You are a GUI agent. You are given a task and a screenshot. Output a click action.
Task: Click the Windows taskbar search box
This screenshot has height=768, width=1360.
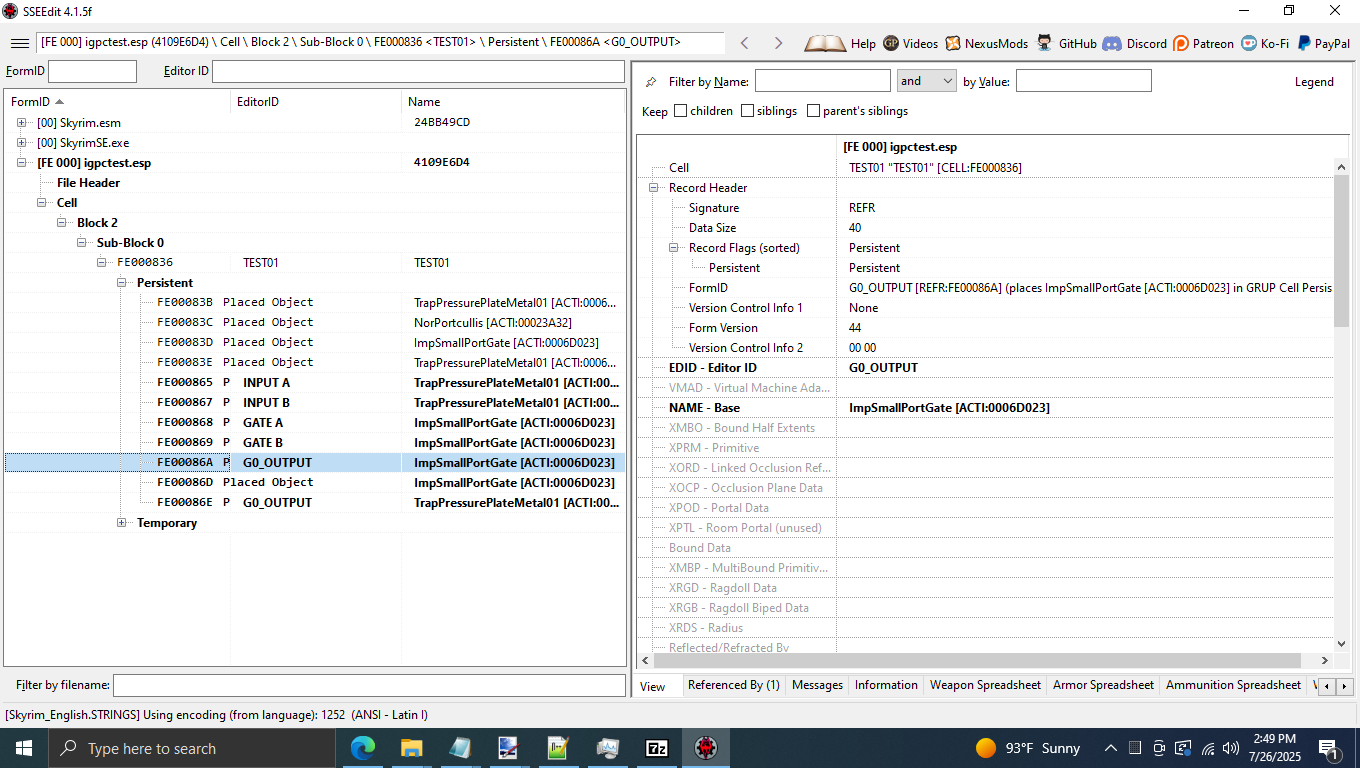click(191, 748)
